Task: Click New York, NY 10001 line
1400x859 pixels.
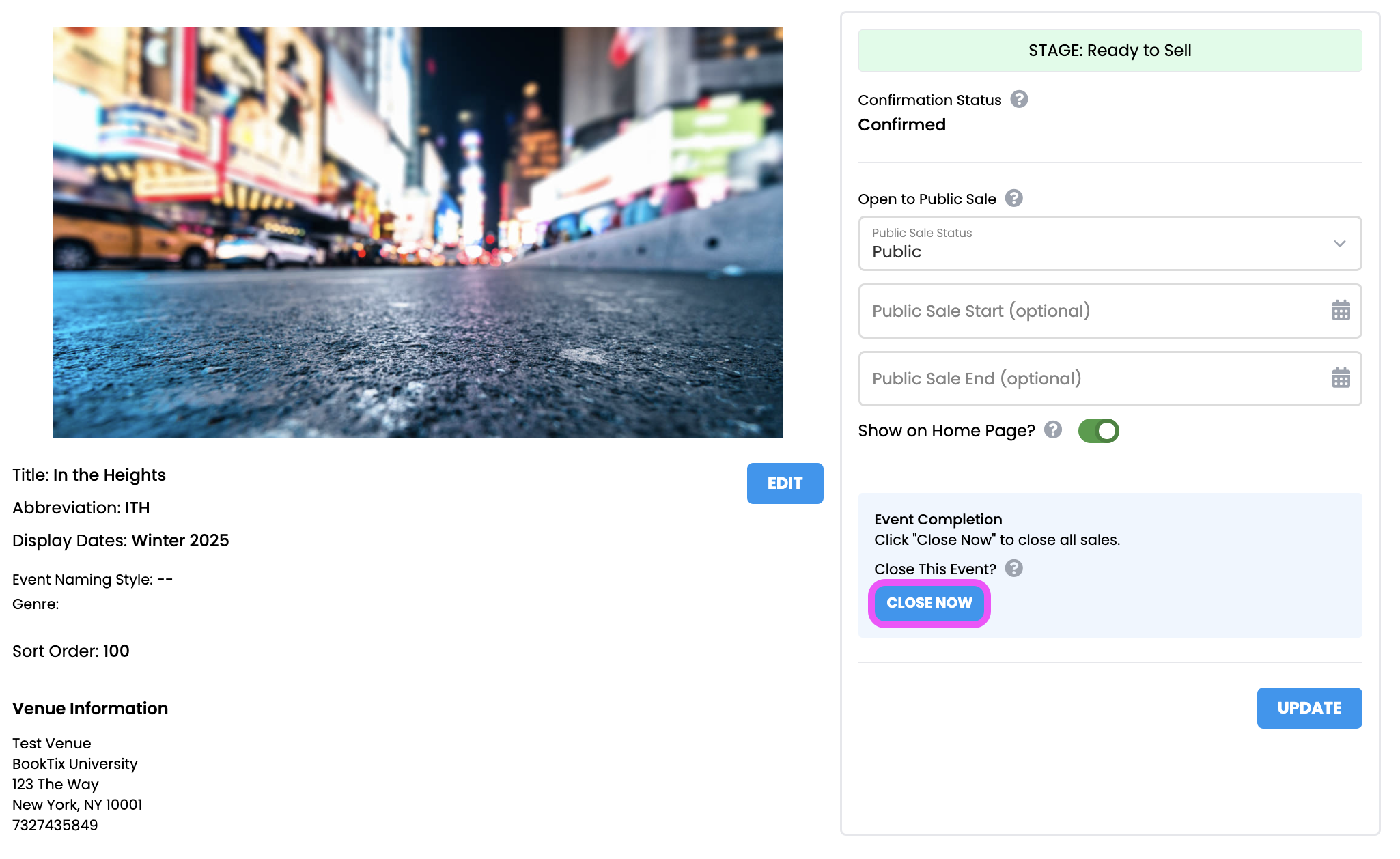Action: click(77, 805)
